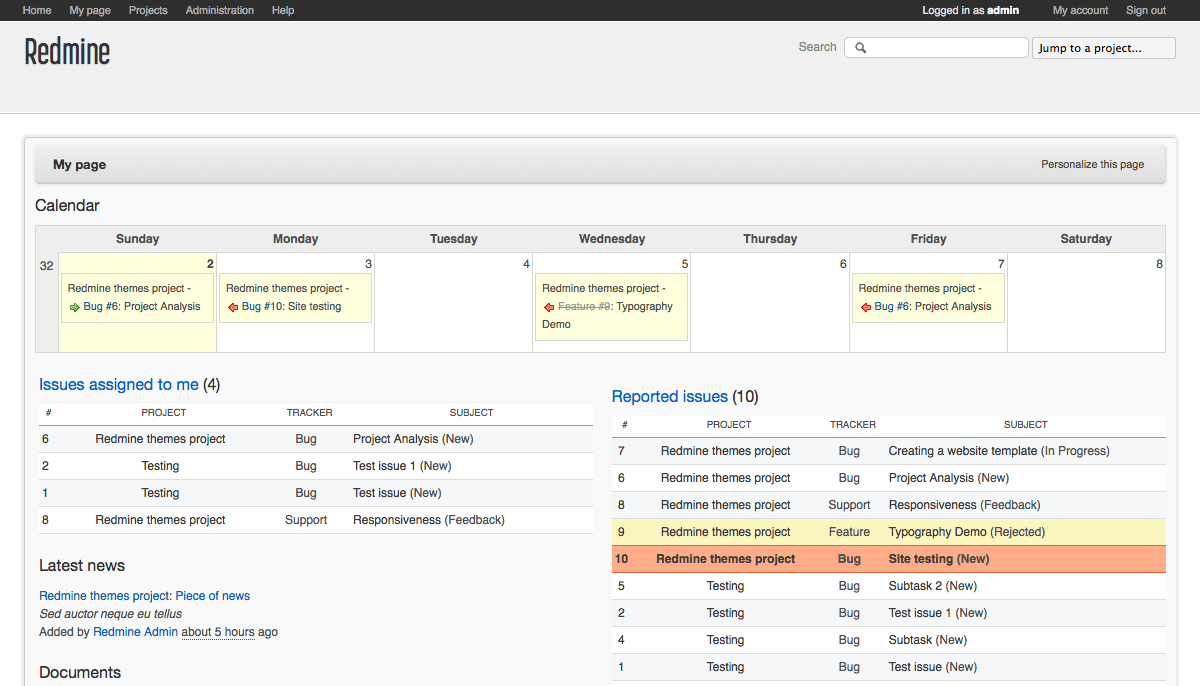Click the SUBJECT column header in Reported issues
This screenshot has width=1200, height=686.
click(x=1025, y=425)
